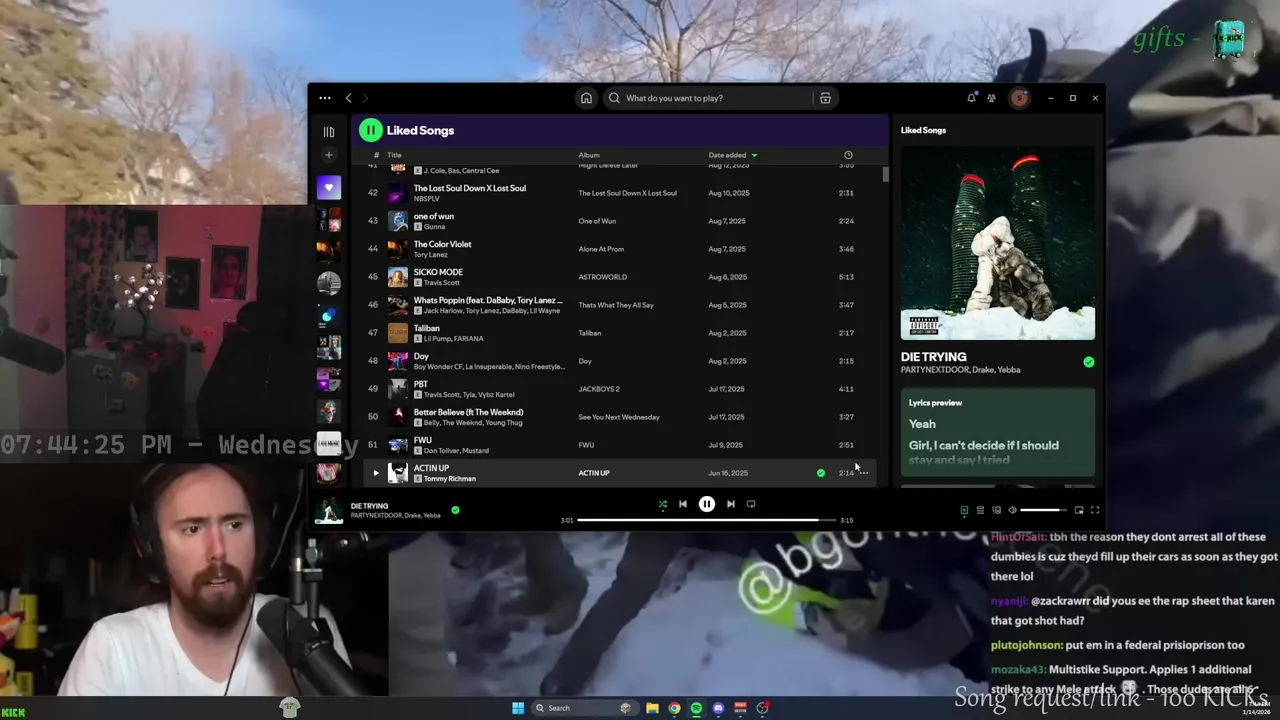Image resolution: width=1280 pixels, height=720 pixels.
Task: Select the song SICKO MODE
Action: point(438,272)
